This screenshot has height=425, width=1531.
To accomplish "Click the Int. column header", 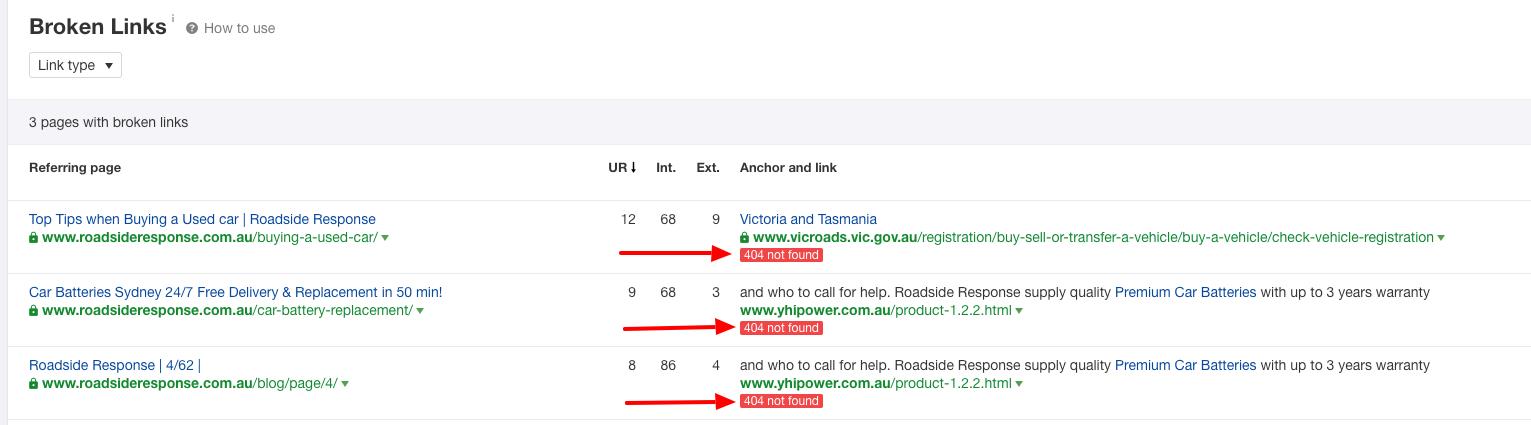I will (x=666, y=168).
